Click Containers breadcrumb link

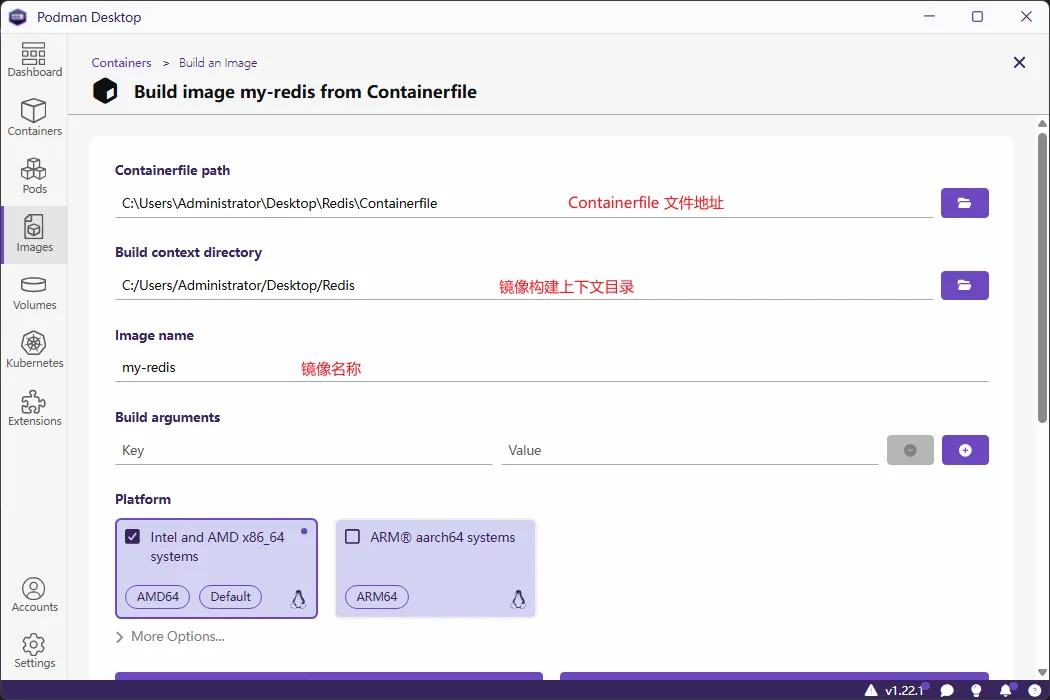[121, 63]
